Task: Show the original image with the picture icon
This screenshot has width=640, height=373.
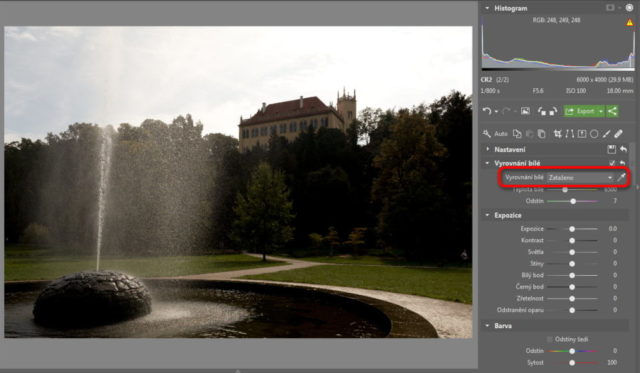Action: tap(525, 111)
